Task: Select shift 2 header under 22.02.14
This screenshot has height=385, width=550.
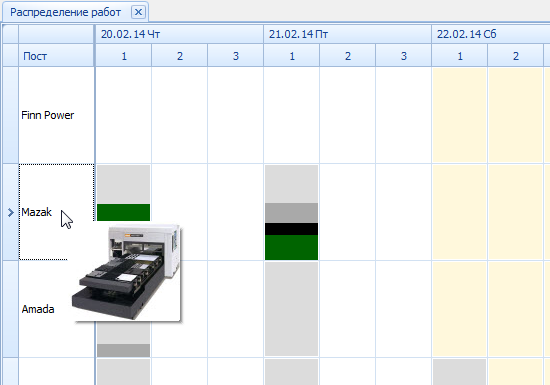Action: coord(516,56)
